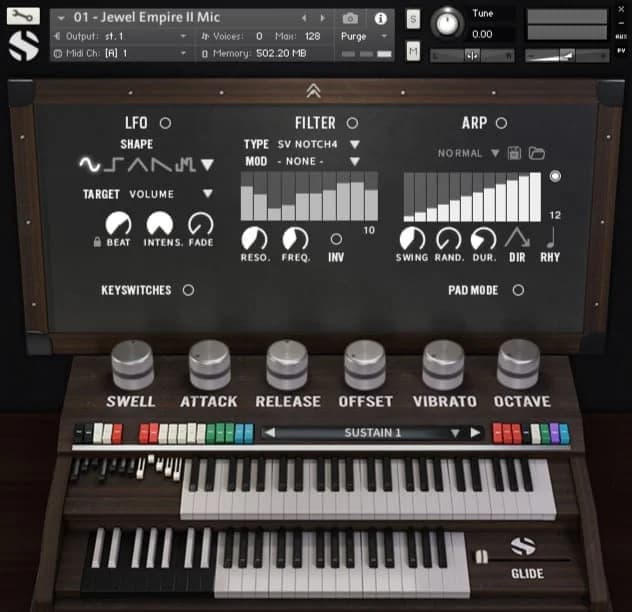
Task: Open the instrument info icon
Action: point(380,18)
